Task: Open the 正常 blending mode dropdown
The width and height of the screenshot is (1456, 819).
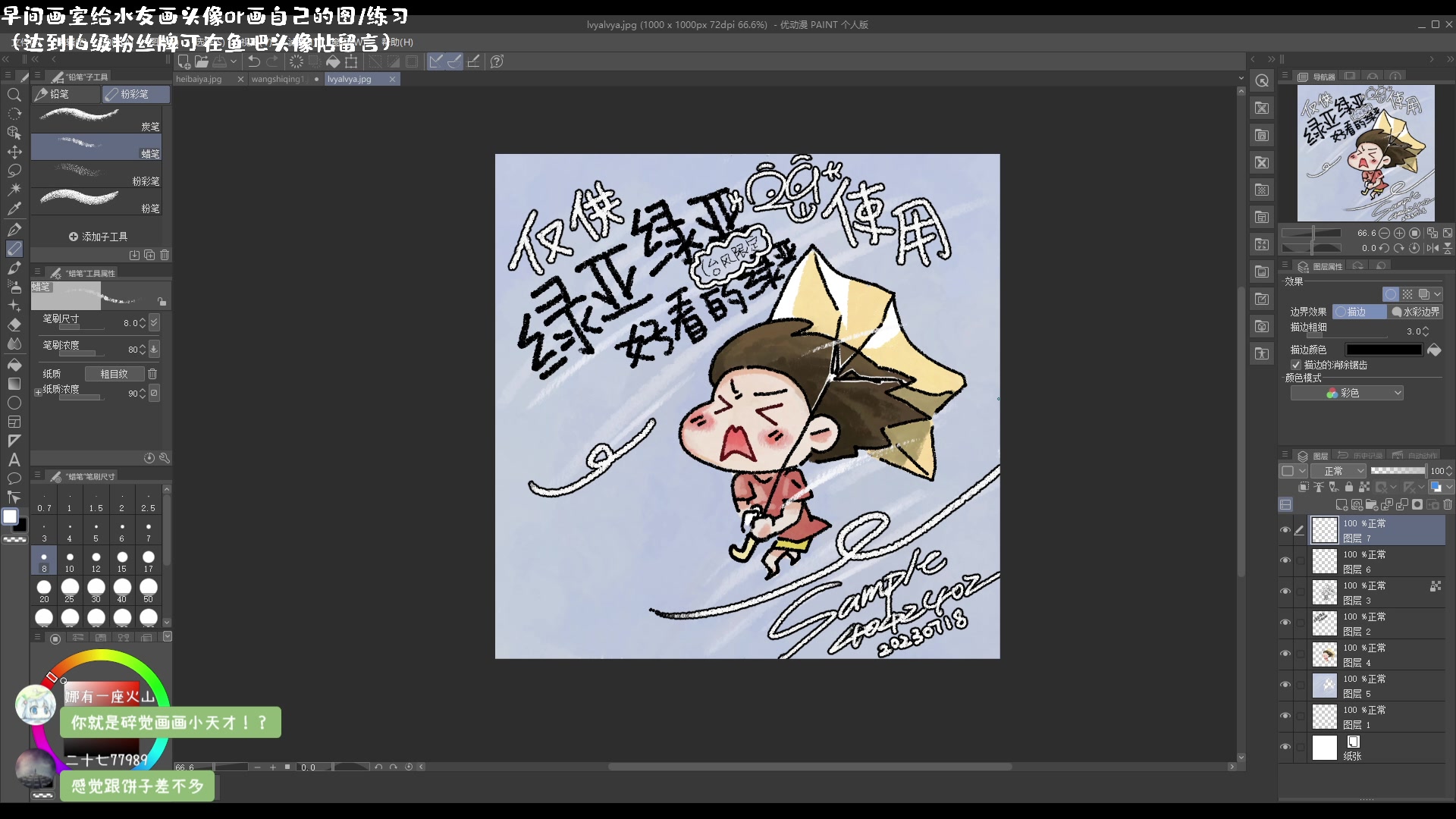Action: 1339,471
